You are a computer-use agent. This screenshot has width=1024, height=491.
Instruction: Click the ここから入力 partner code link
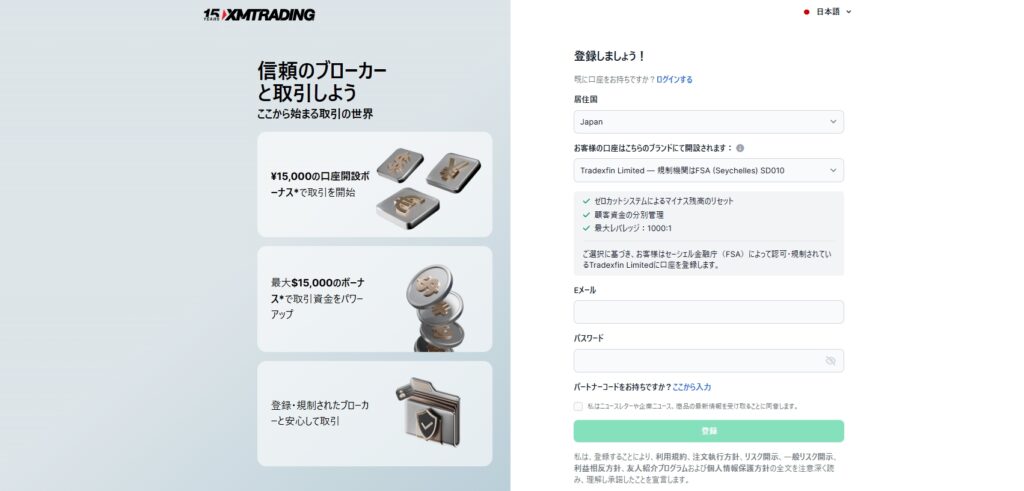pos(692,387)
